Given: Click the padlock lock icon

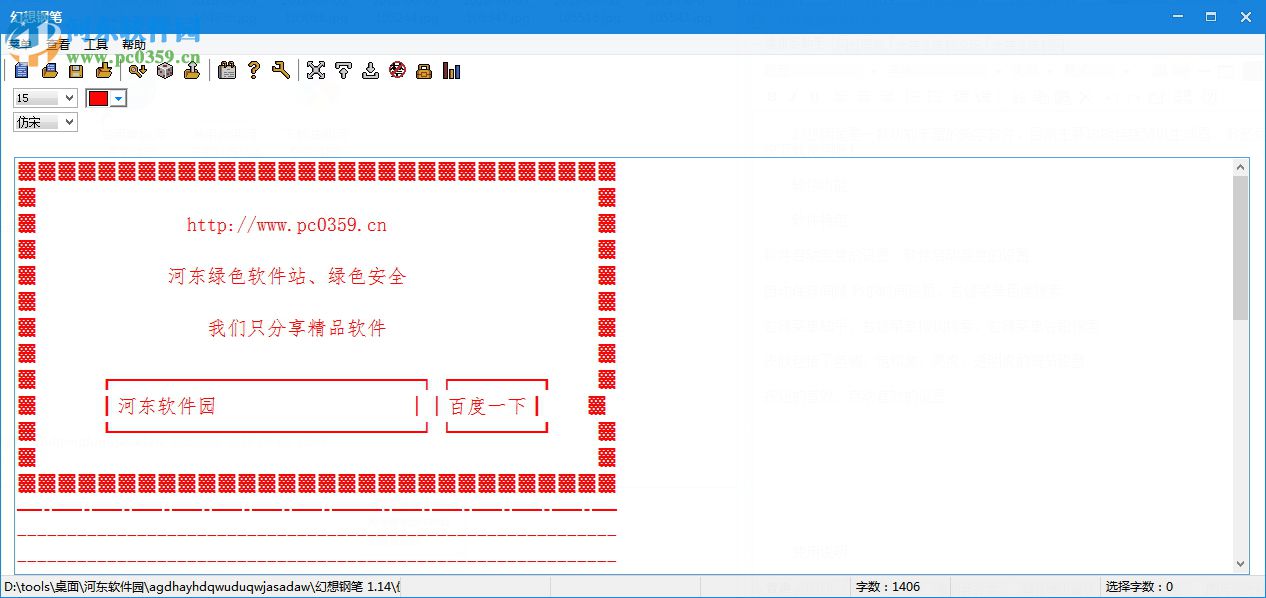Looking at the screenshot, I should 424,70.
